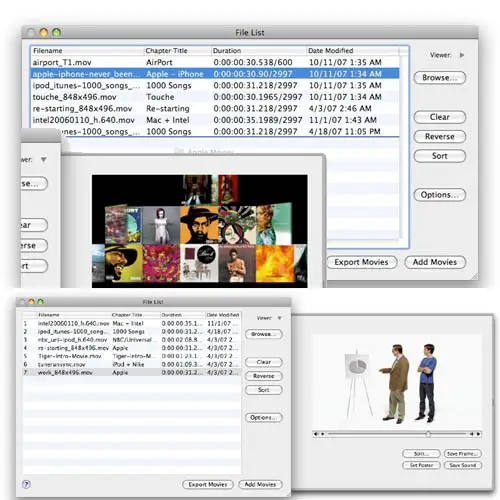Image resolution: width=500 pixels, height=500 pixels.
Task: Click the Set Poster button
Action: (x=421, y=465)
